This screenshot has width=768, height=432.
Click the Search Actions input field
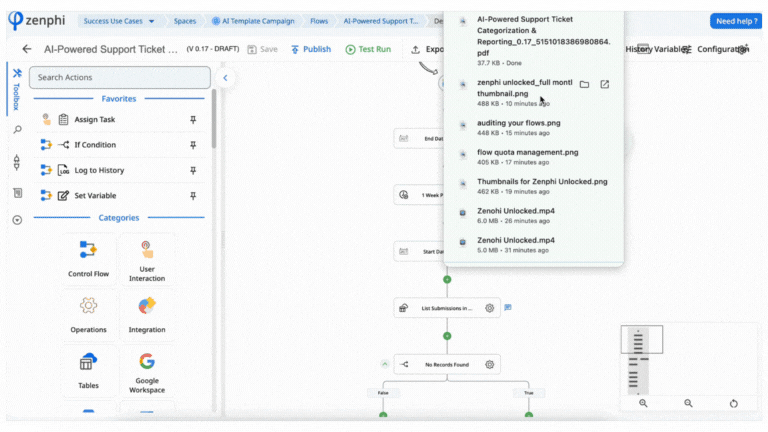120,77
